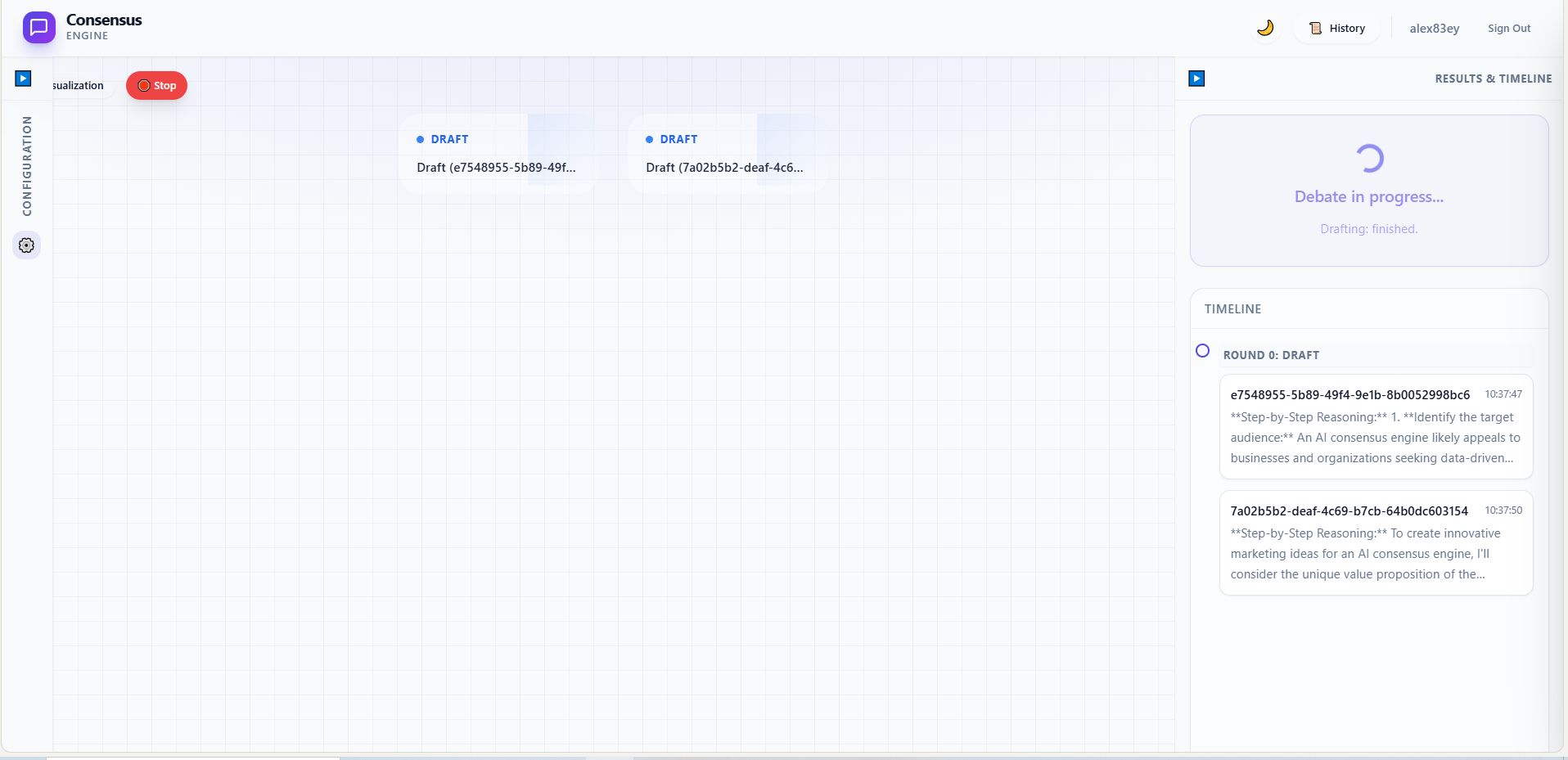Click the play icon above the Visualization panel
The image size is (1568, 760).
(23, 78)
